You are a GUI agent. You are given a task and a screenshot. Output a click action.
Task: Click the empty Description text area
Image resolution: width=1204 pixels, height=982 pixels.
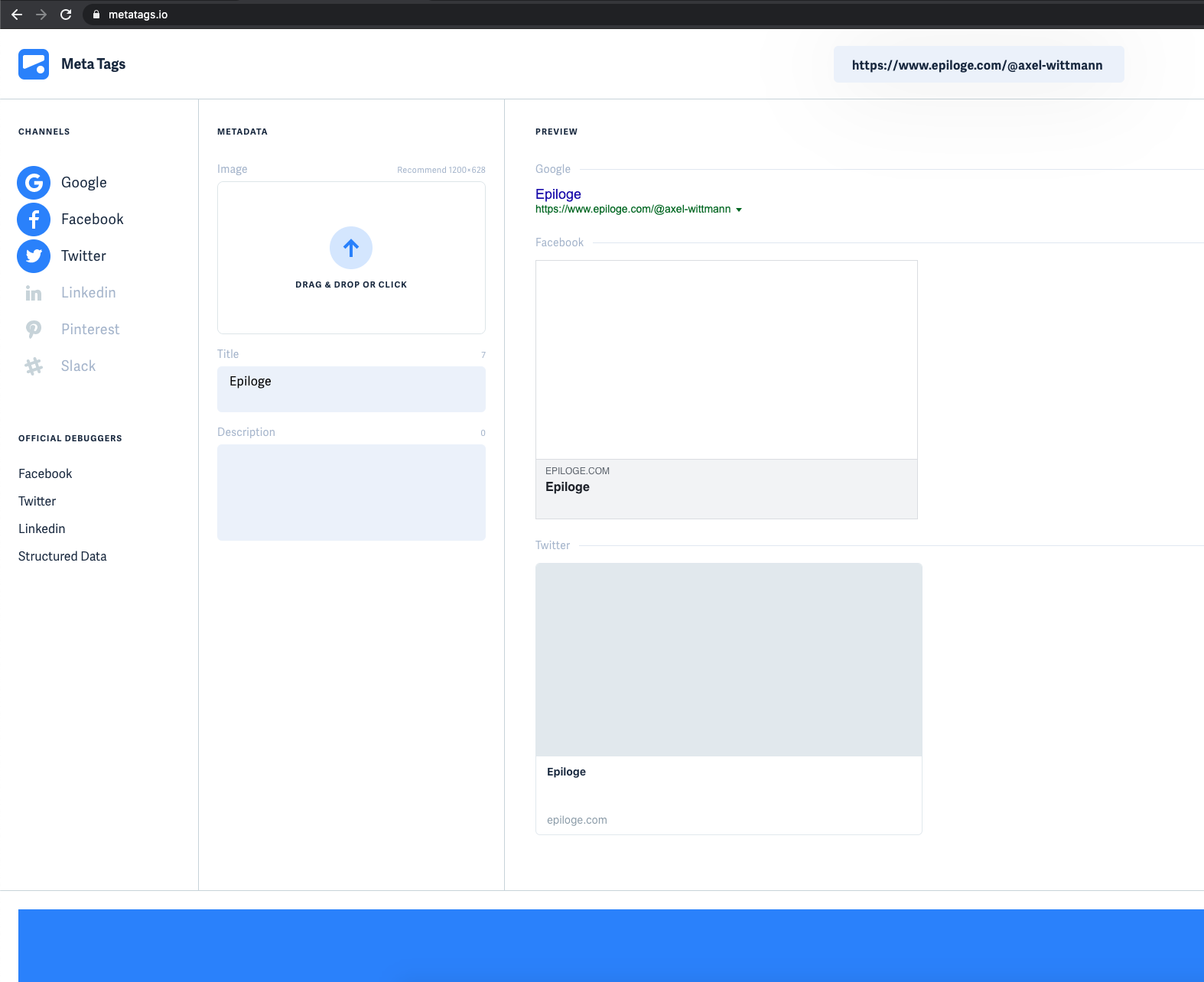(x=351, y=493)
